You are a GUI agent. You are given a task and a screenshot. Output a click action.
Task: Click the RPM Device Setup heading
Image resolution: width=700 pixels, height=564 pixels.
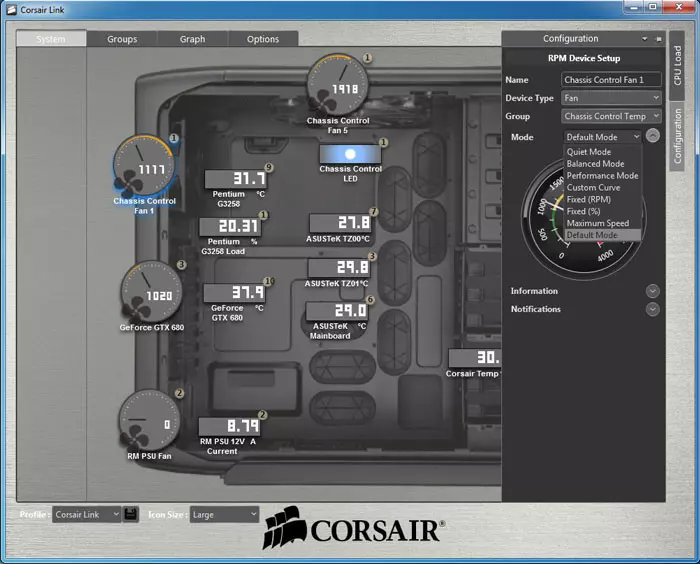[x=584, y=58]
